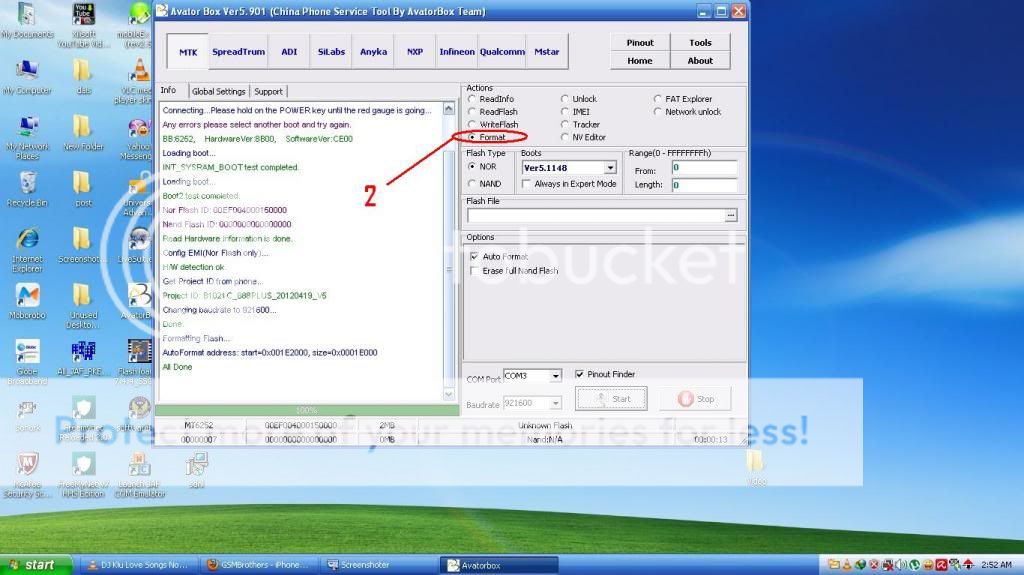Viewport: 1024px width, 575px height.
Task: Switch to the SpreadTrum platform tab
Action: pos(238,52)
